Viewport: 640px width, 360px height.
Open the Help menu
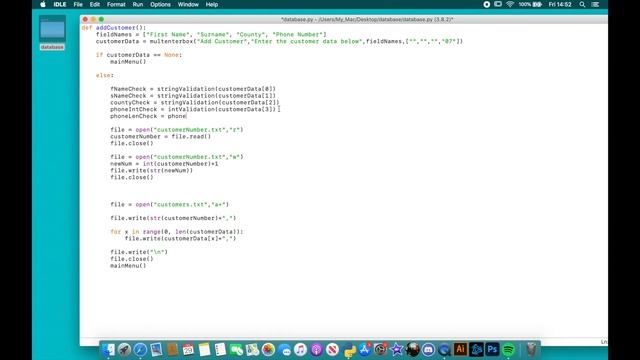click(x=211, y=4)
